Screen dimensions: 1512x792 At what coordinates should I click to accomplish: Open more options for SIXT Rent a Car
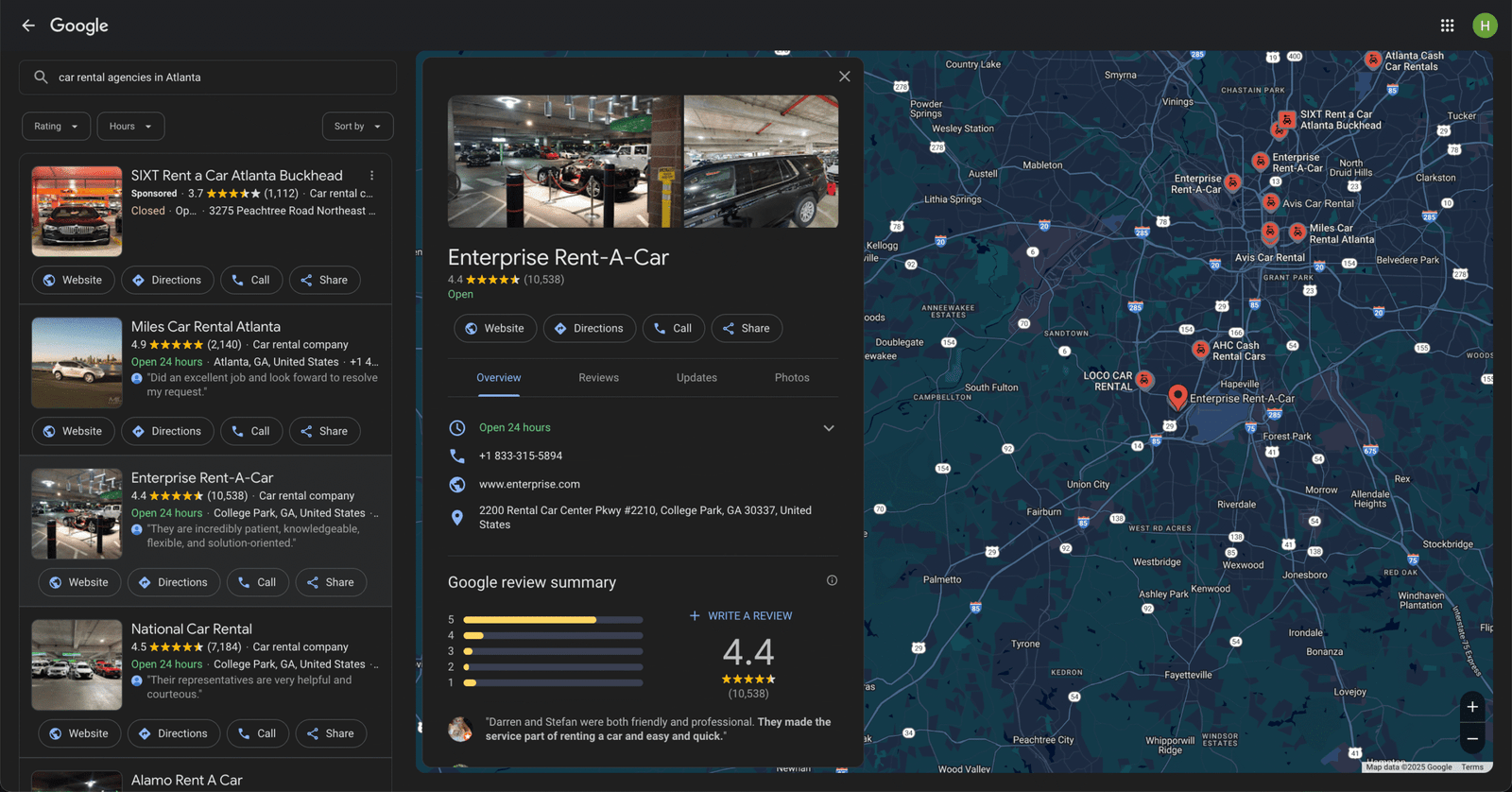coord(372,176)
